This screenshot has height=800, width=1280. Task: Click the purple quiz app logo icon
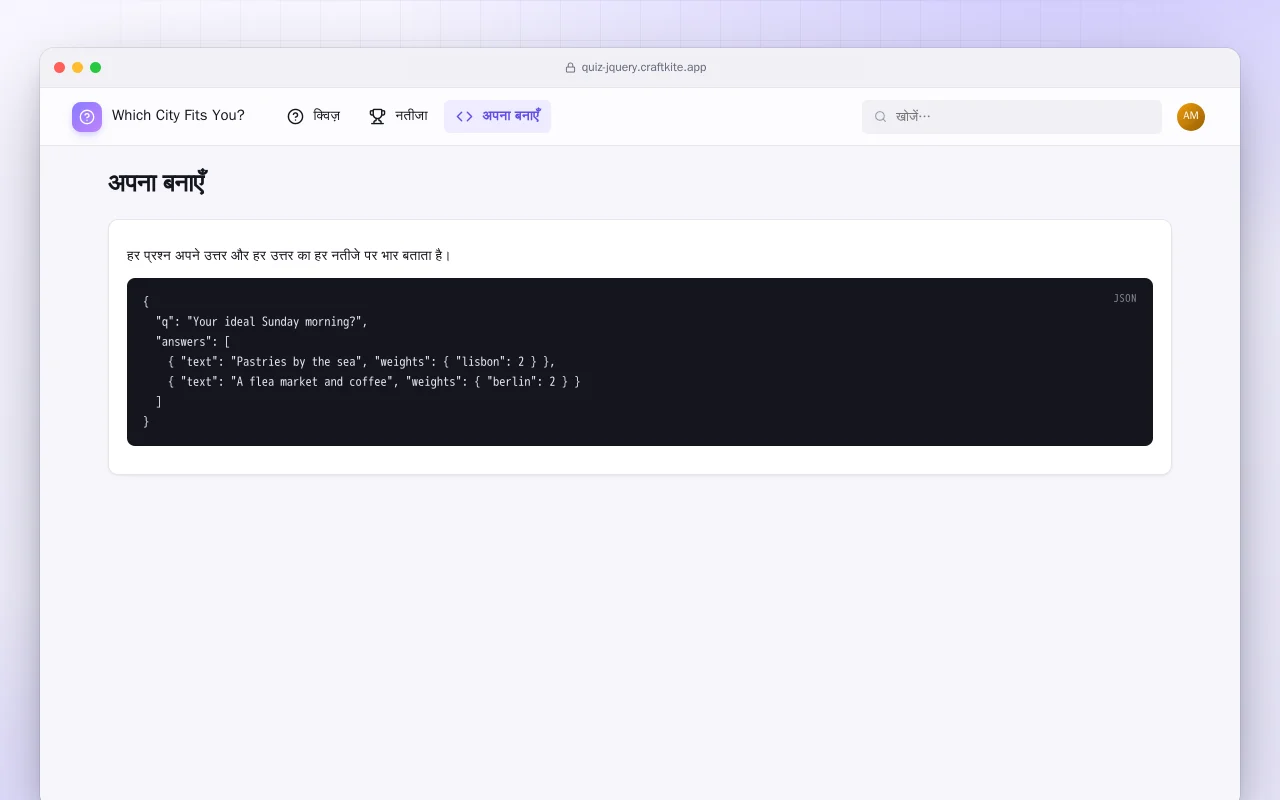pyautogui.click(x=87, y=117)
